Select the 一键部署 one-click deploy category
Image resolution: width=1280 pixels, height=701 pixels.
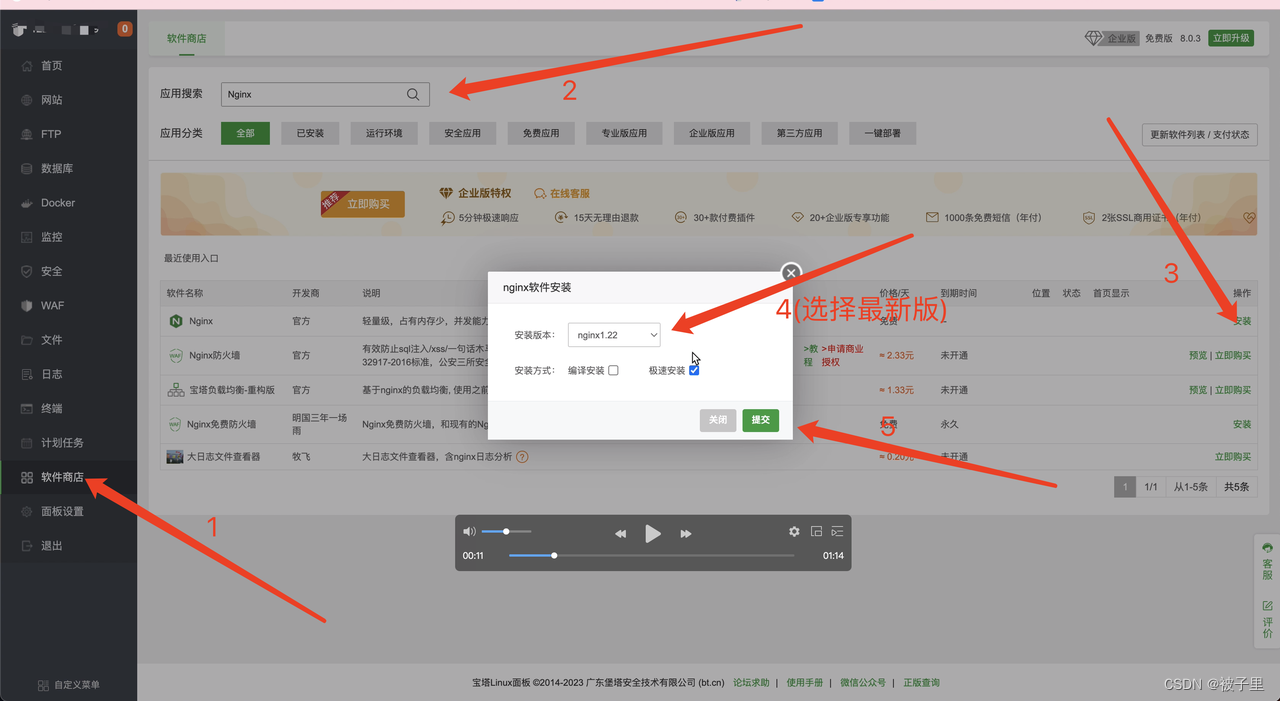coord(883,133)
